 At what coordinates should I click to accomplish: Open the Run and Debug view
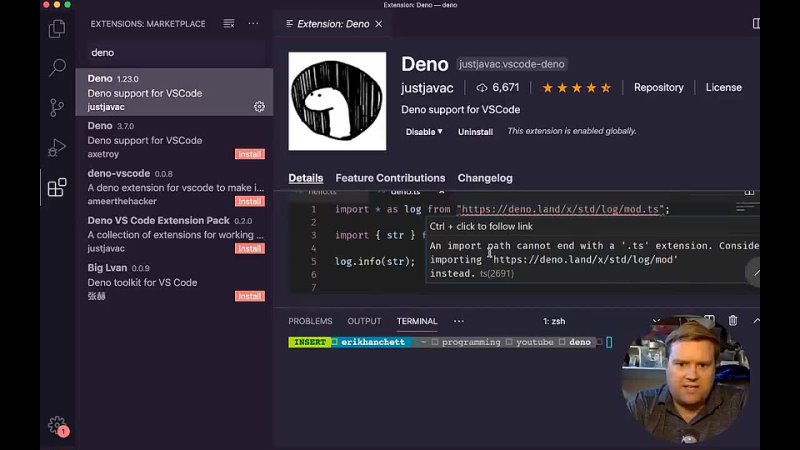coord(57,147)
